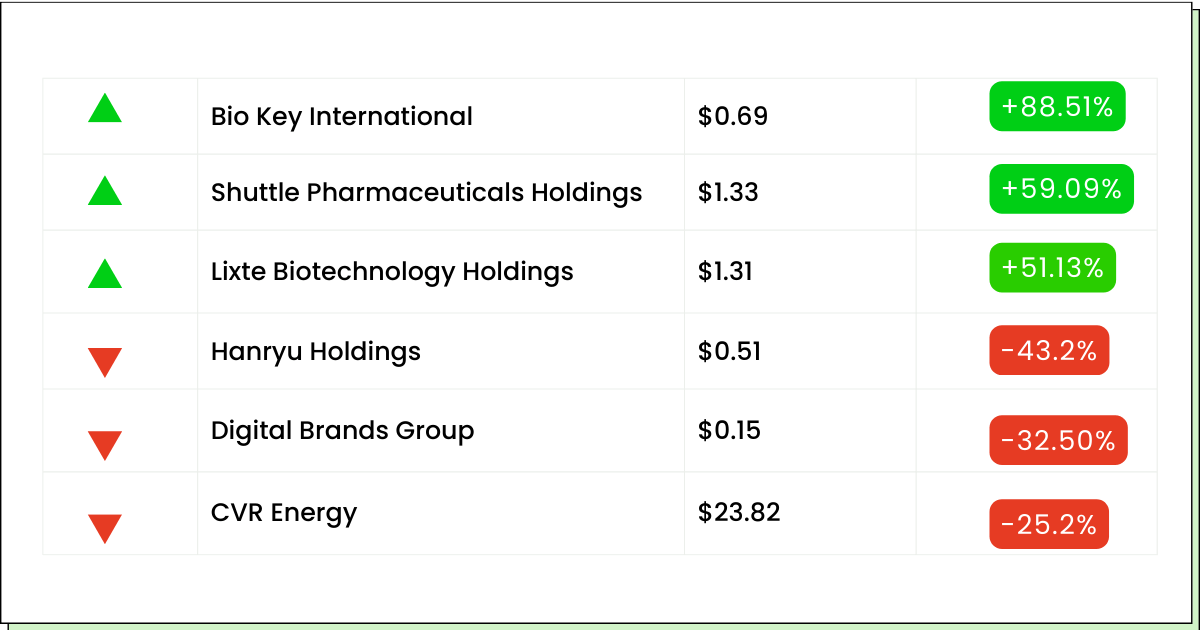Click the green up arrow for Shuttle Pharmaceuticals
This screenshot has width=1200, height=630.
[105, 190]
